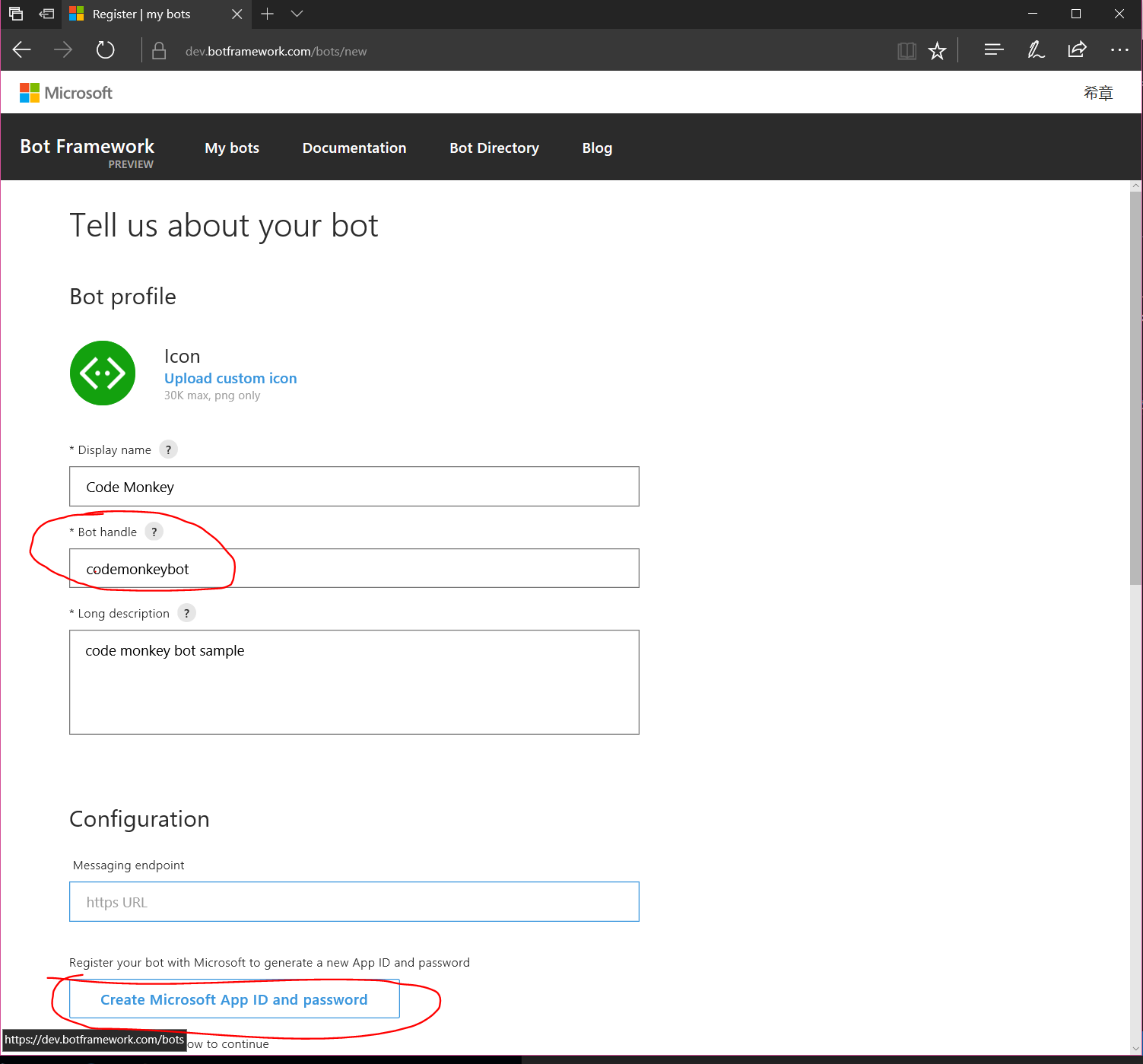Open the tab preview chevron

point(297,14)
